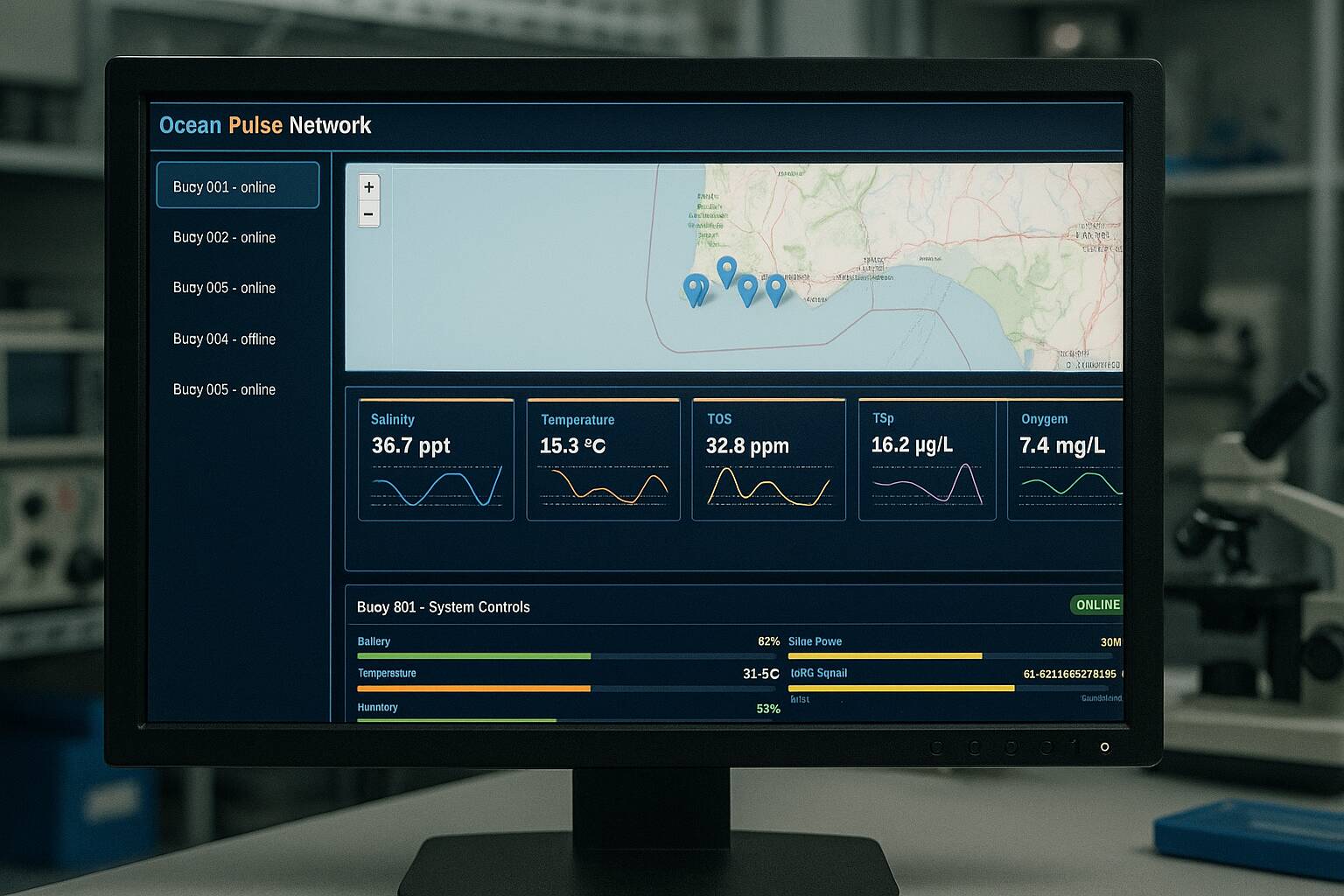Expand the Buoy 801 System Controls panel
The image size is (1344, 896).
[x=444, y=606]
